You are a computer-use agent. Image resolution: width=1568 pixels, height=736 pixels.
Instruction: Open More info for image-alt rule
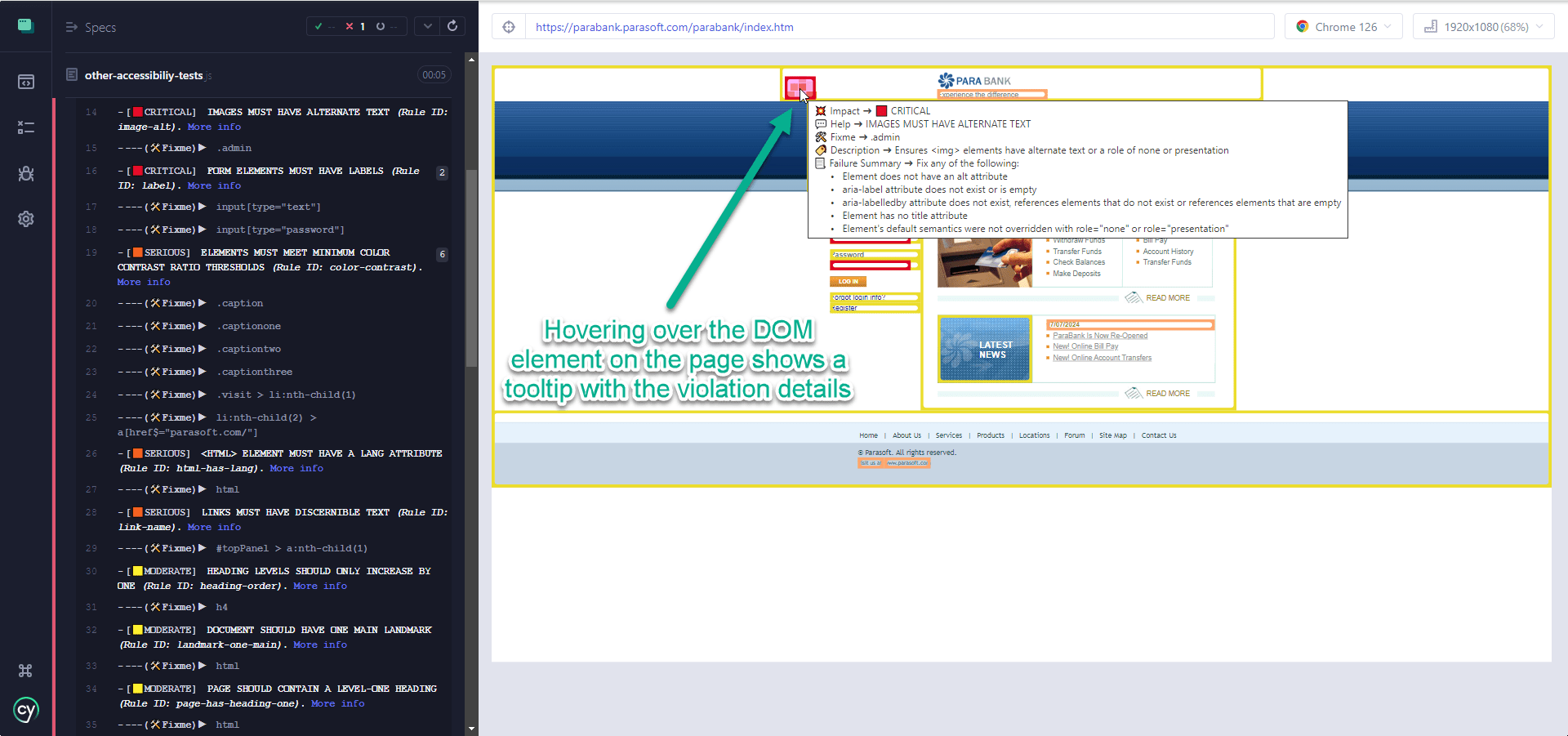pyautogui.click(x=214, y=127)
